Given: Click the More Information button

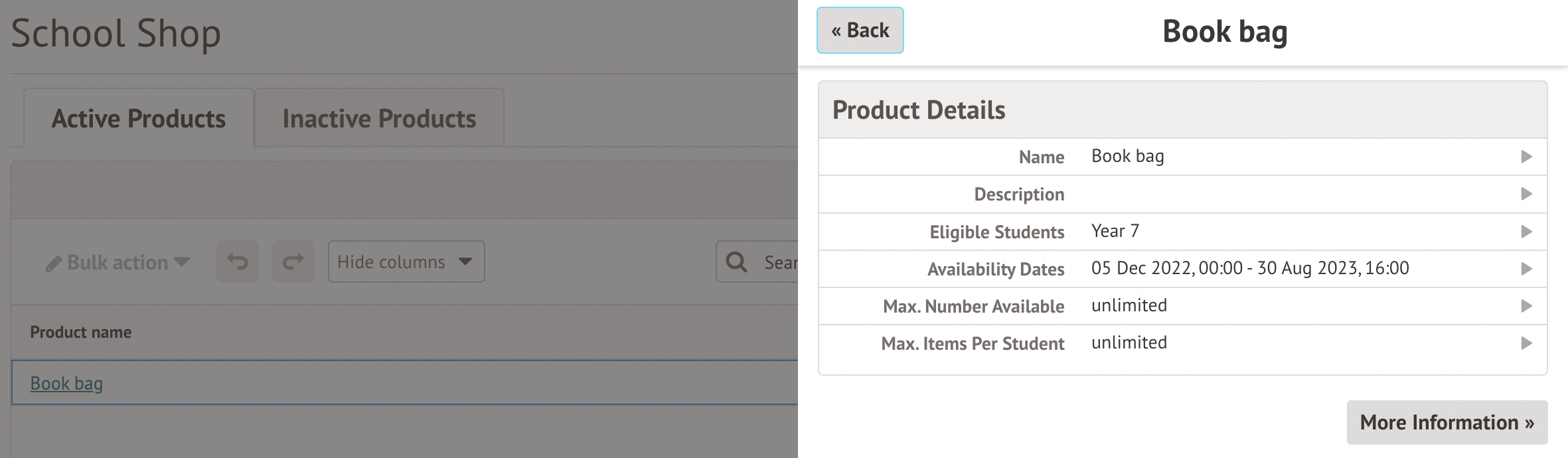Looking at the screenshot, I should (x=1447, y=422).
